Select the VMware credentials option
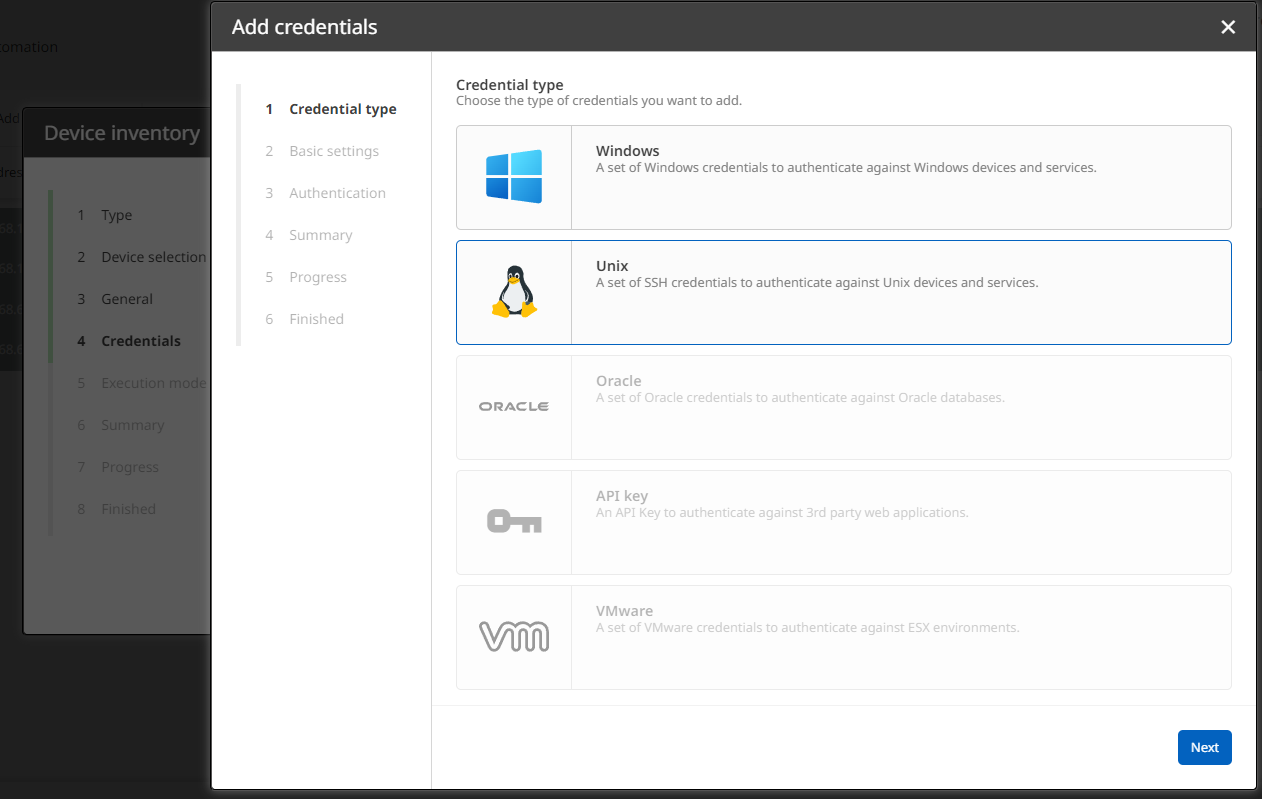The width and height of the screenshot is (1262, 799). (843, 635)
